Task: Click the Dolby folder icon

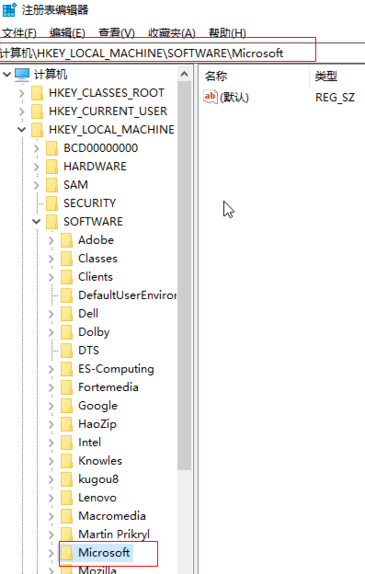Action: [x=66, y=332]
